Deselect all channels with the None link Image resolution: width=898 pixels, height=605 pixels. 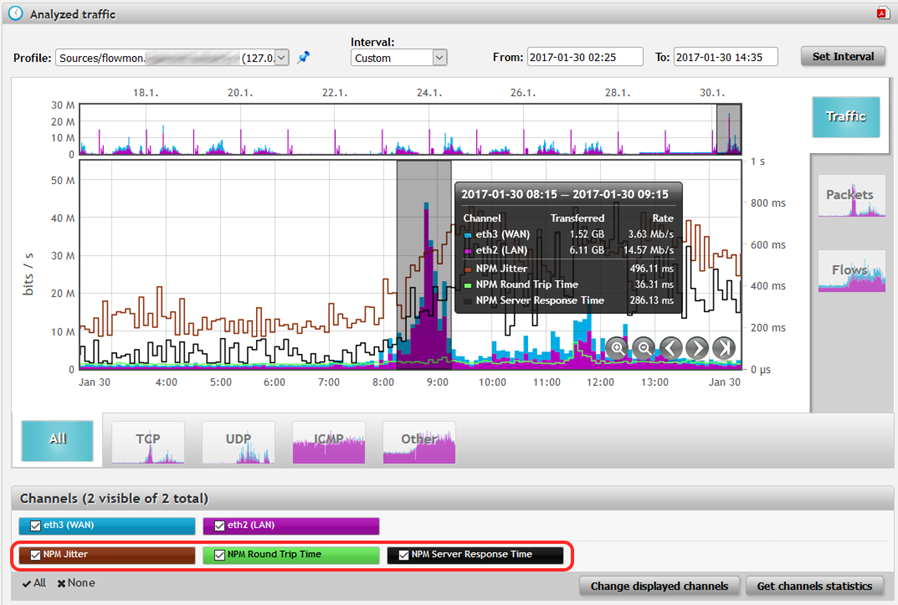coord(76,583)
